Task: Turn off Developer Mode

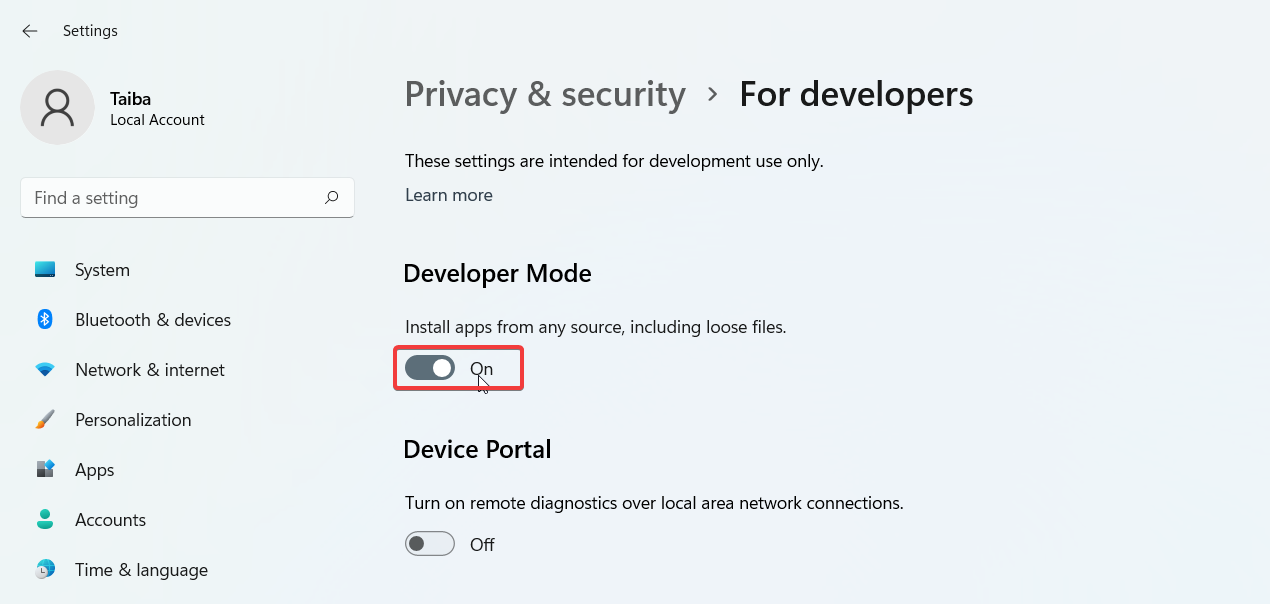Action: click(x=430, y=368)
